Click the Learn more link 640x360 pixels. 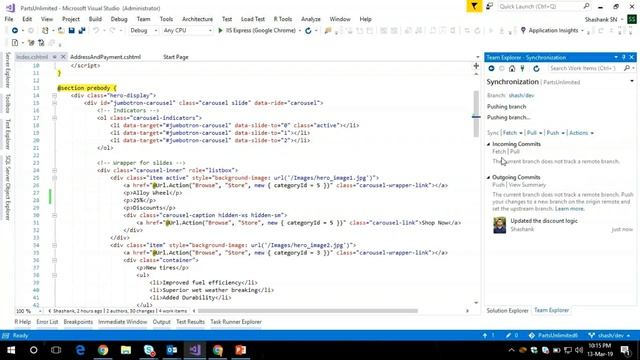pyautogui.click(x=569, y=209)
